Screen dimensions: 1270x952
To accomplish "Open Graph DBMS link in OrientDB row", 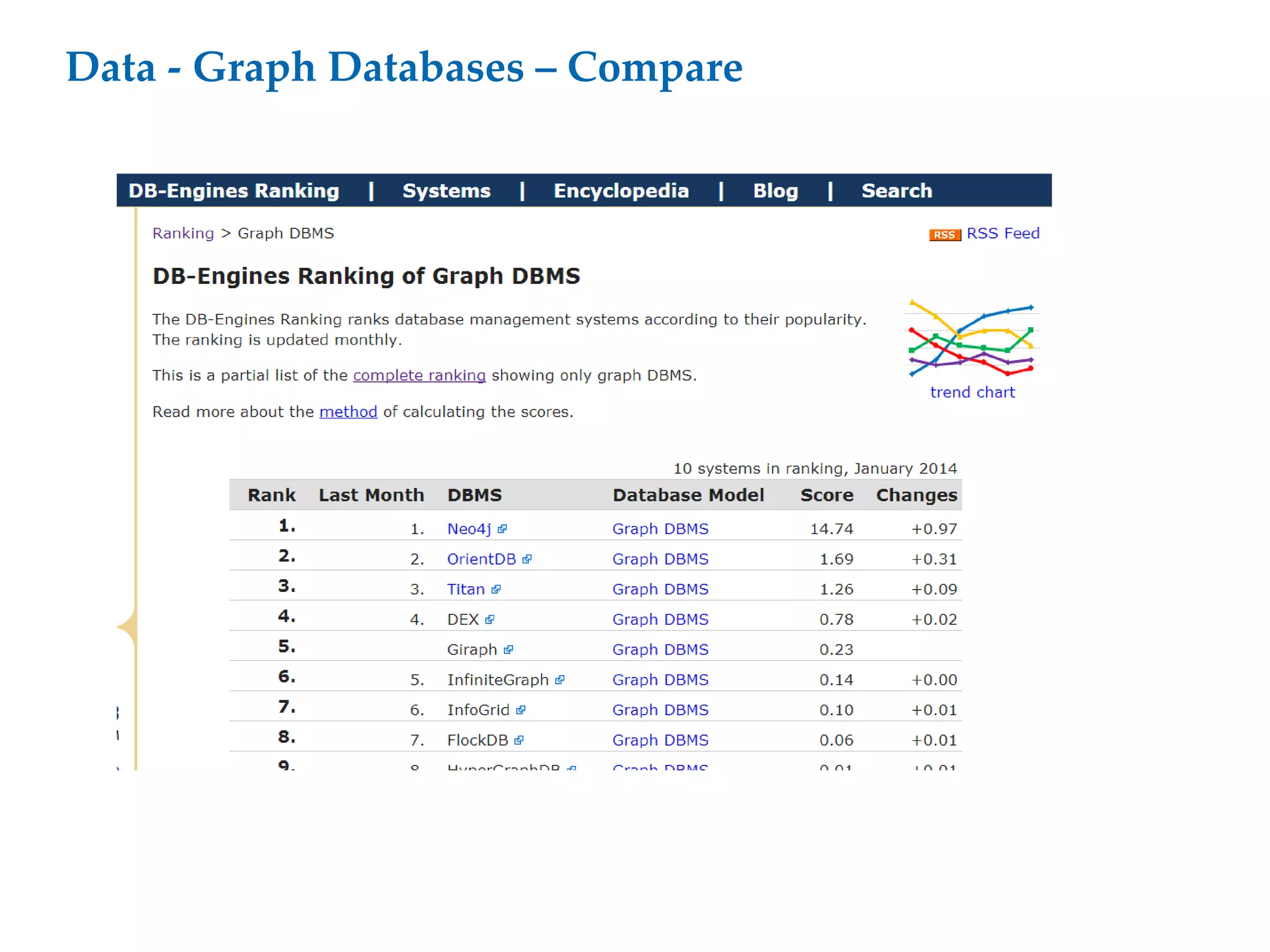I will click(x=660, y=559).
